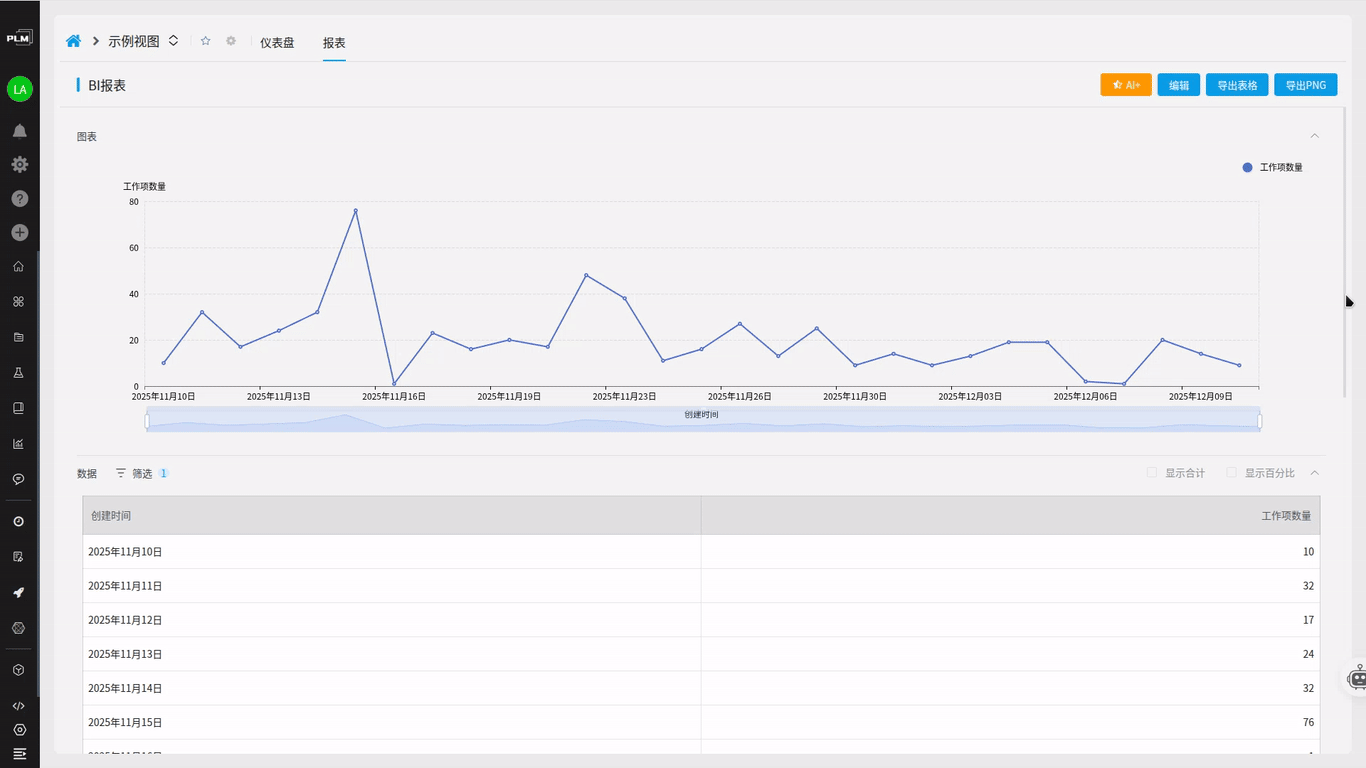Screen dimensions: 1366x768
Task: Click value 76 in 工作项数量 column
Action: tap(1308, 722)
